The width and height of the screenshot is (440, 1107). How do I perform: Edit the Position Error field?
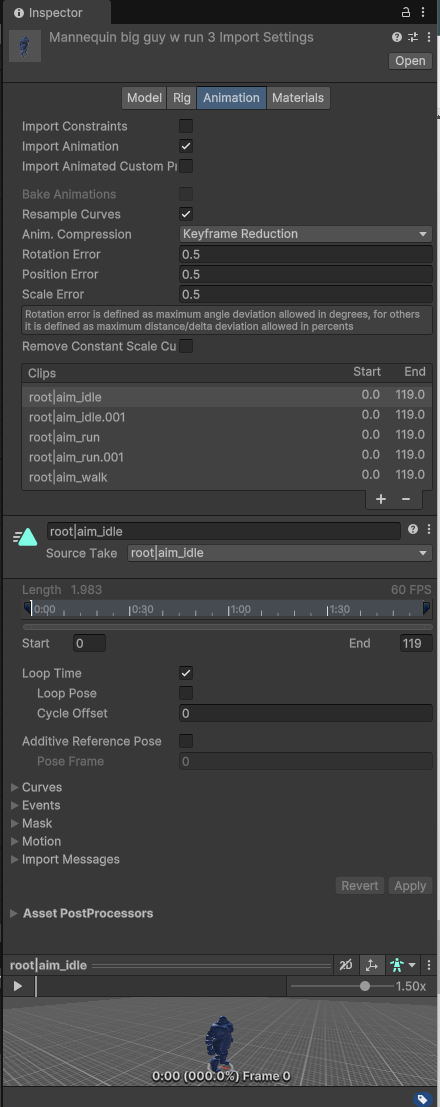pos(306,274)
